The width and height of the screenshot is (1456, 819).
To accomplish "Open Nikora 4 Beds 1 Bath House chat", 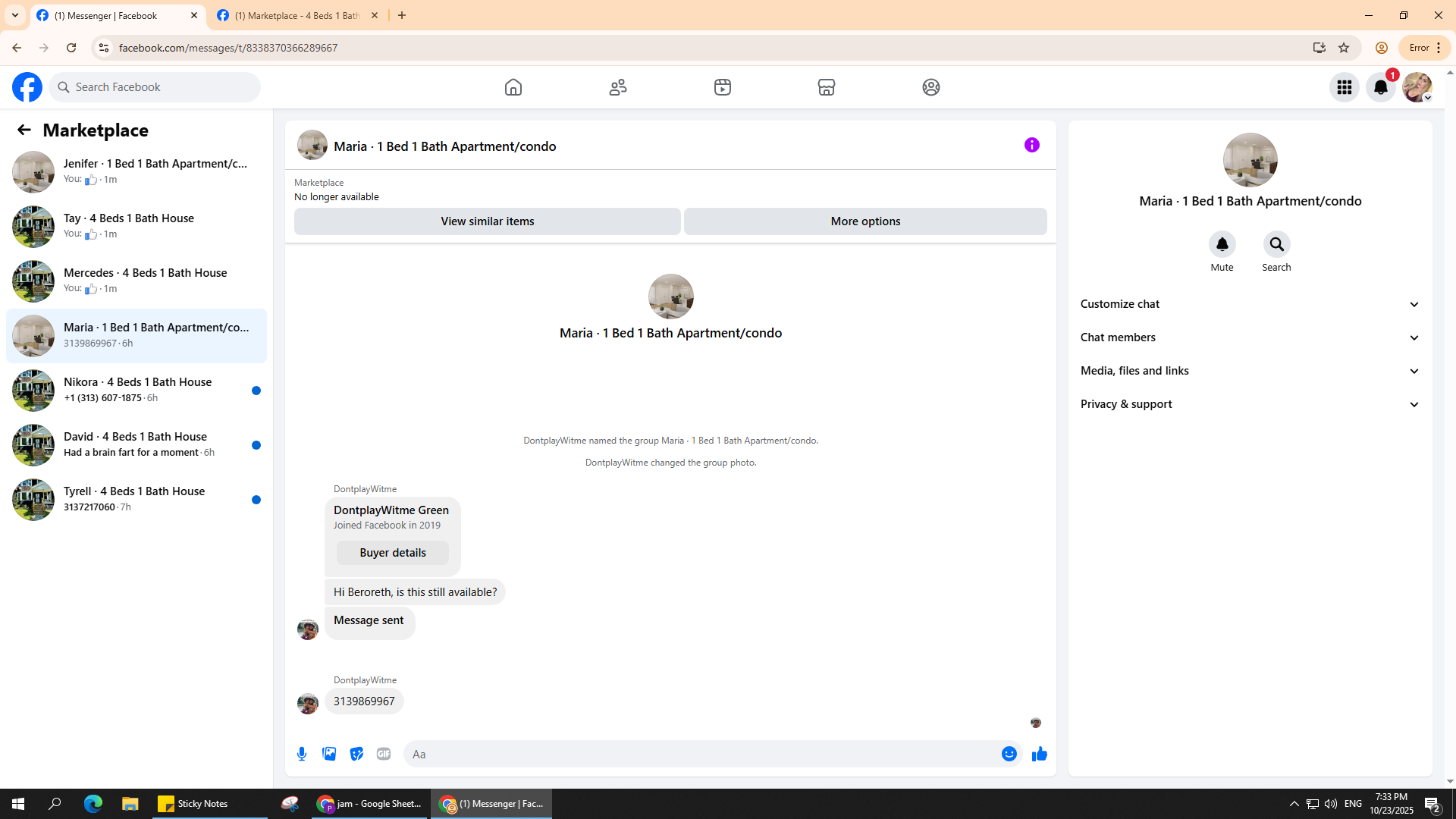I will tap(136, 390).
